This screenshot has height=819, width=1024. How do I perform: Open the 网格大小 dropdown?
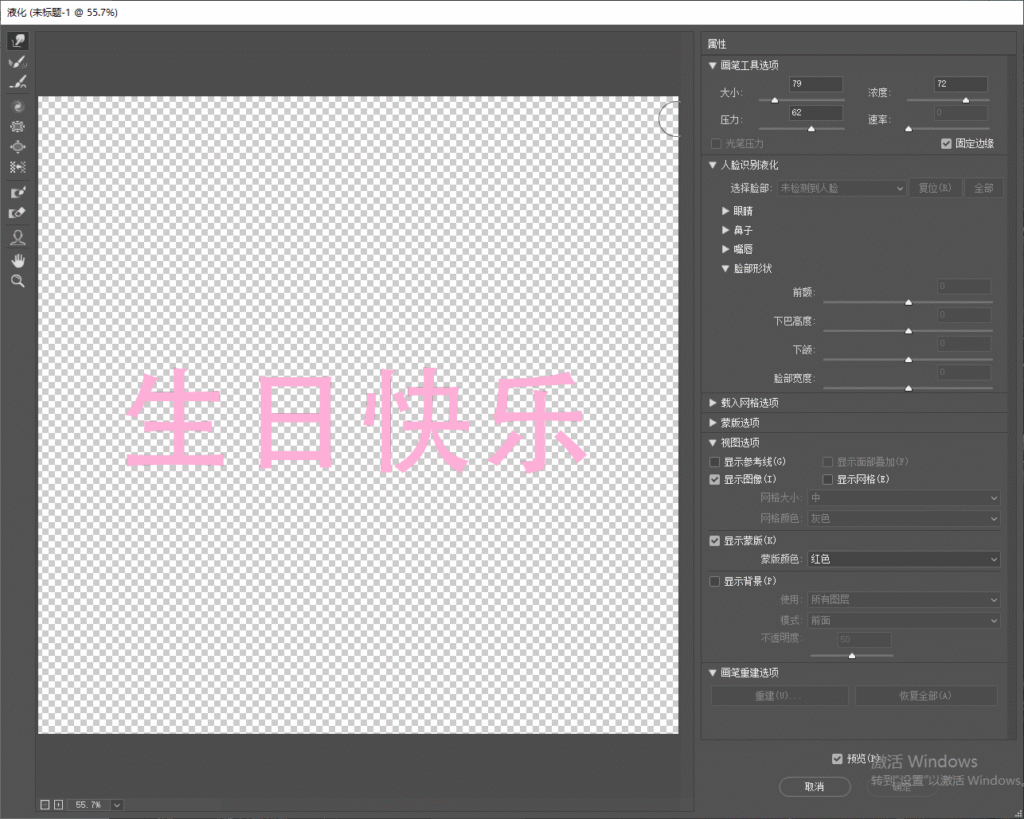pyautogui.click(x=904, y=498)
